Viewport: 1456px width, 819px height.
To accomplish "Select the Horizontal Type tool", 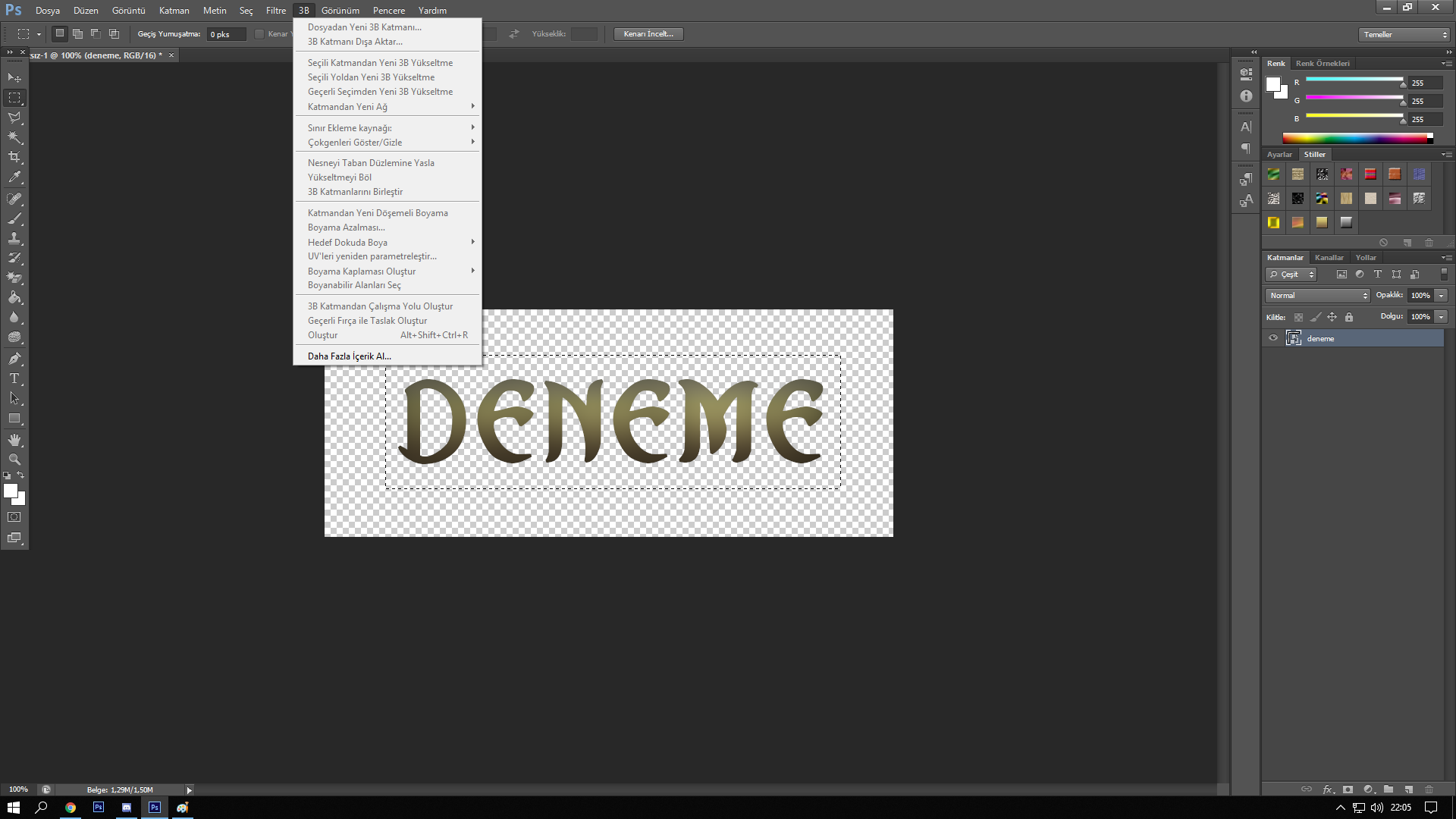I will tap(14, 378).
